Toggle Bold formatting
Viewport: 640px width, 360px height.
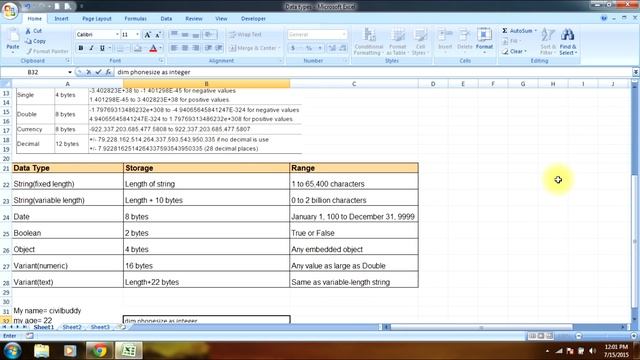click(x=81, y=48)
